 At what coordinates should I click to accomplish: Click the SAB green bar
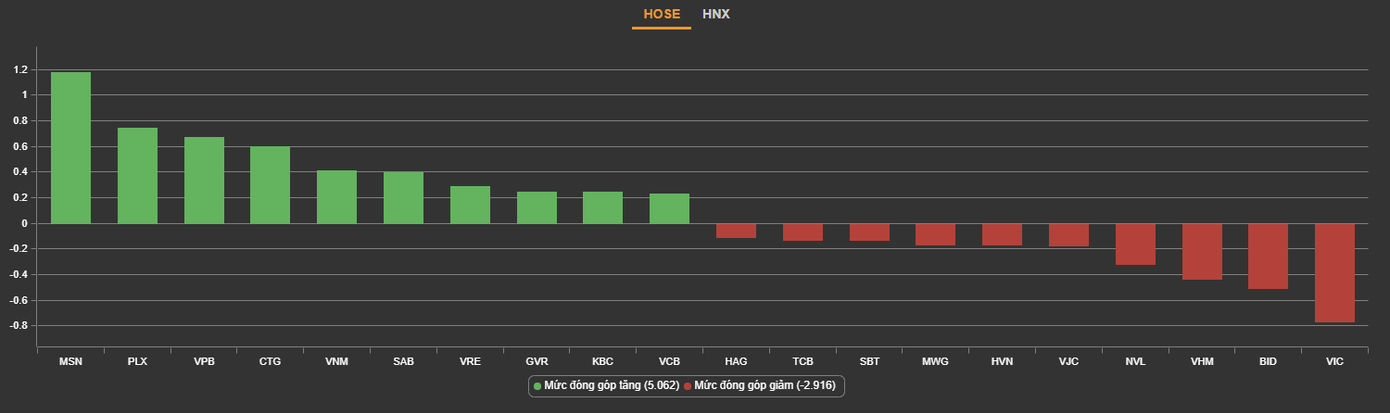(403, 198)
